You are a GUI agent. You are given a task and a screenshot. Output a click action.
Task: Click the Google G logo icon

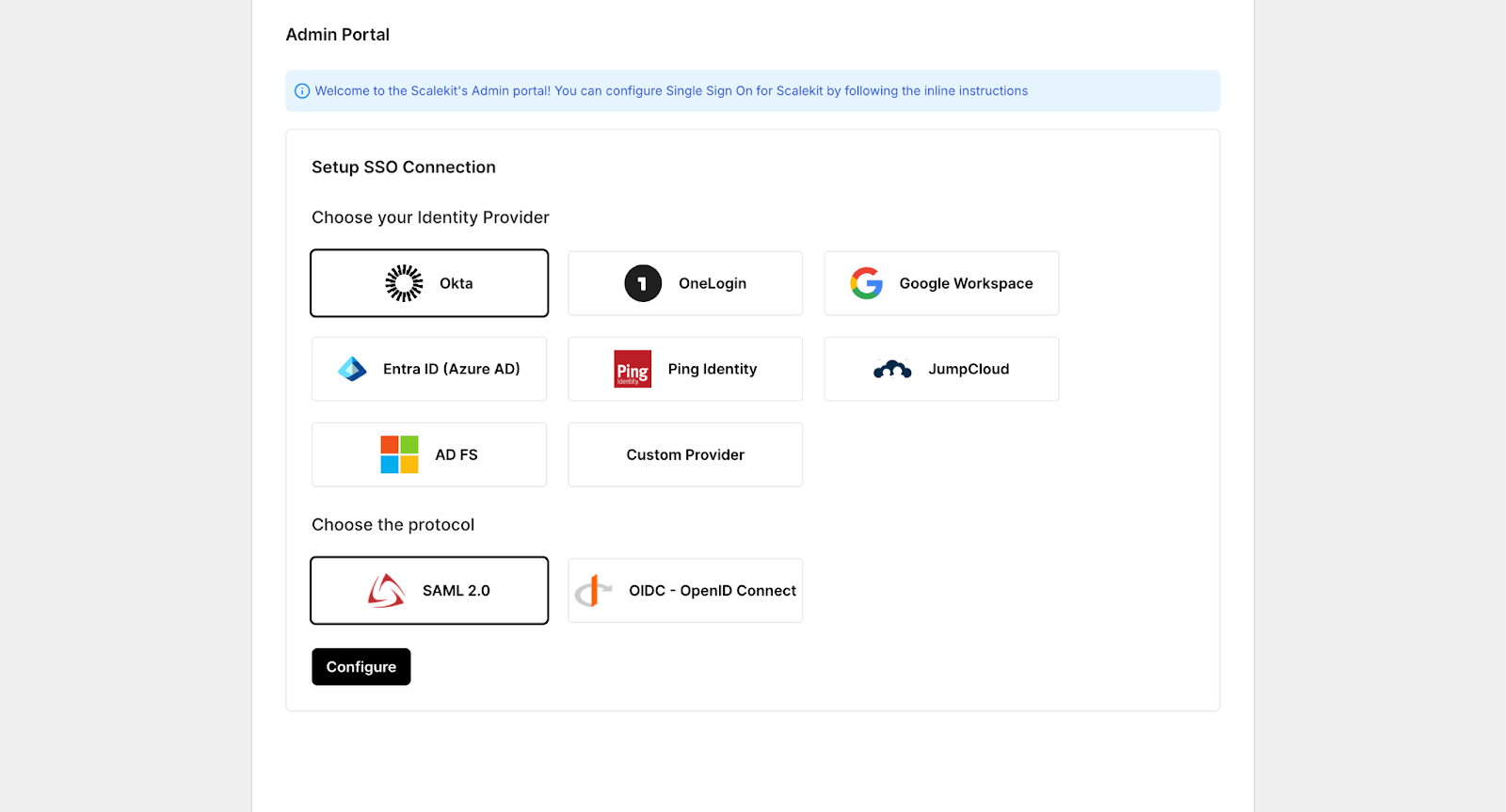(x=866, y=283)
